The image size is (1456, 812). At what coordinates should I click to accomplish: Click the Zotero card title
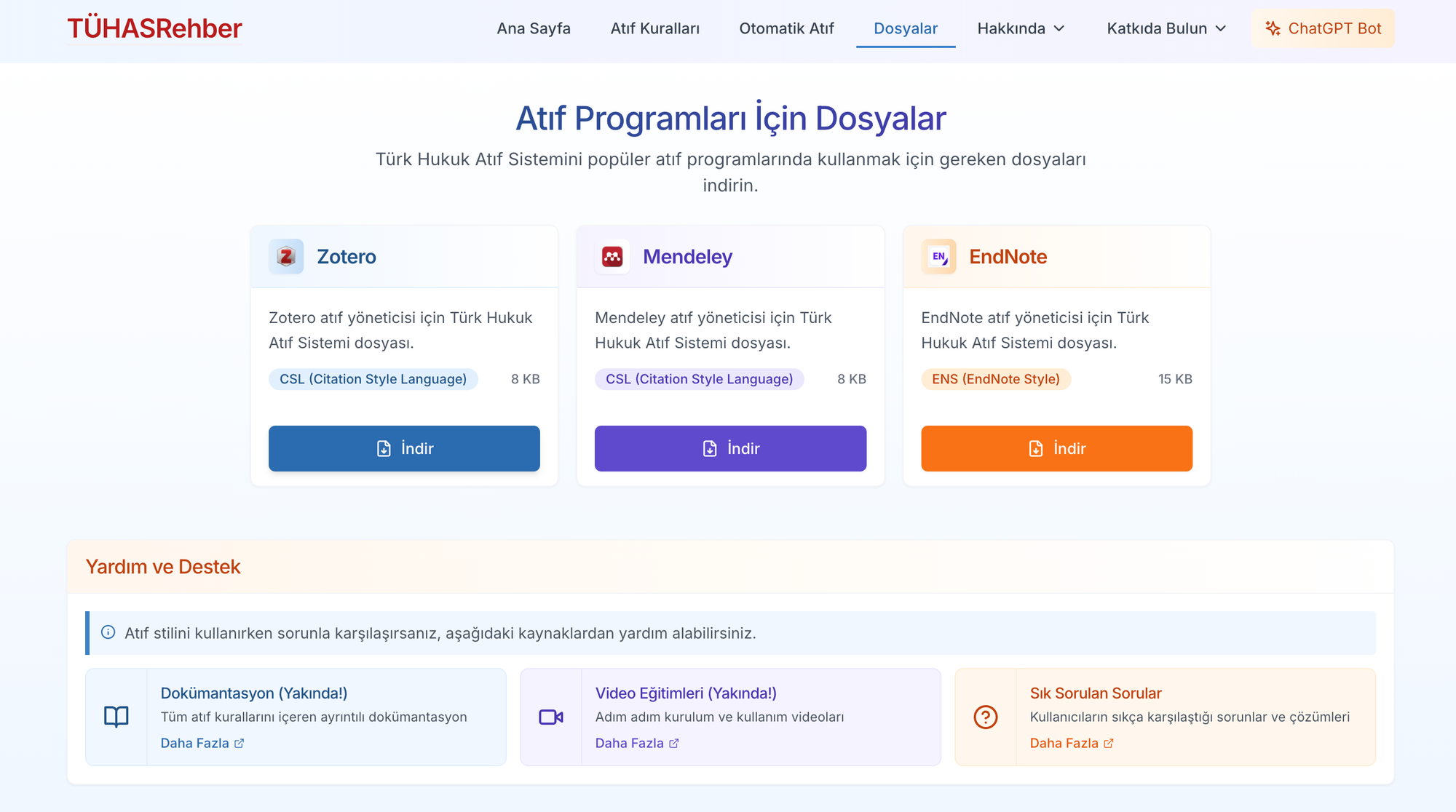tap(347, 256)
